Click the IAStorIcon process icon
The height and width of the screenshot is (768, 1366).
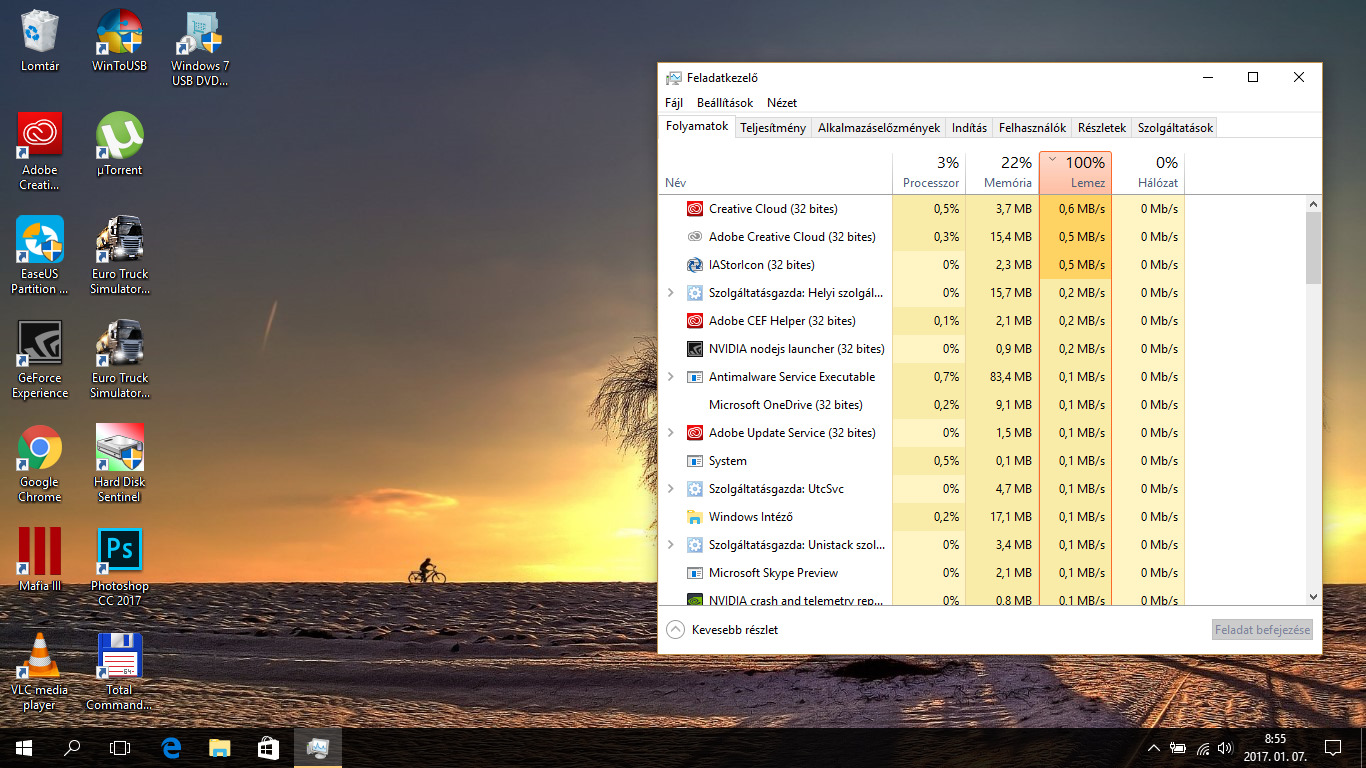(695, 265)
